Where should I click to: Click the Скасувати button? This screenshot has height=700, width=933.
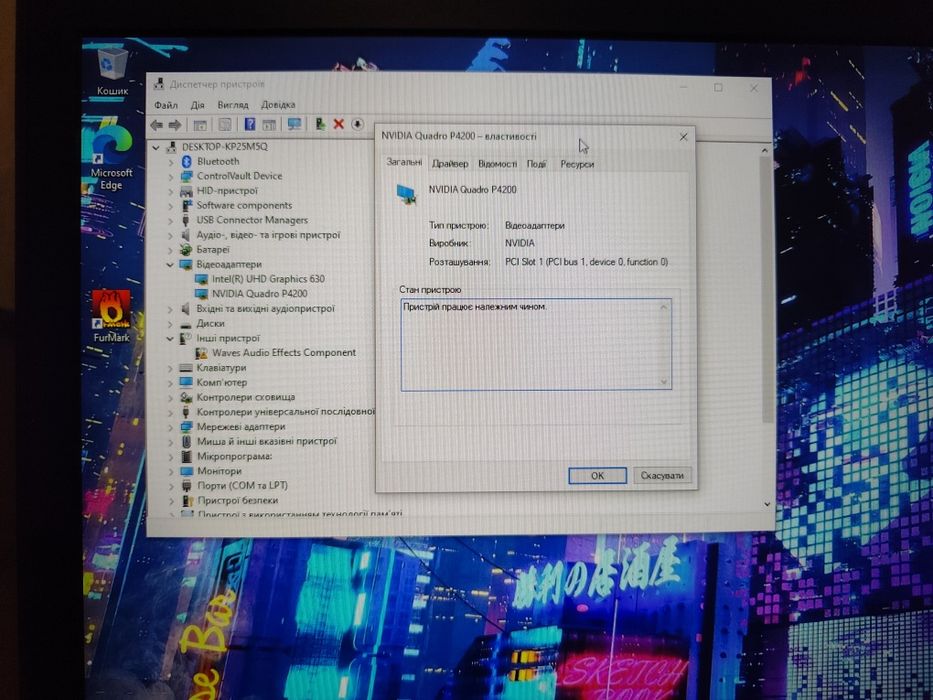tap(662, 476)
